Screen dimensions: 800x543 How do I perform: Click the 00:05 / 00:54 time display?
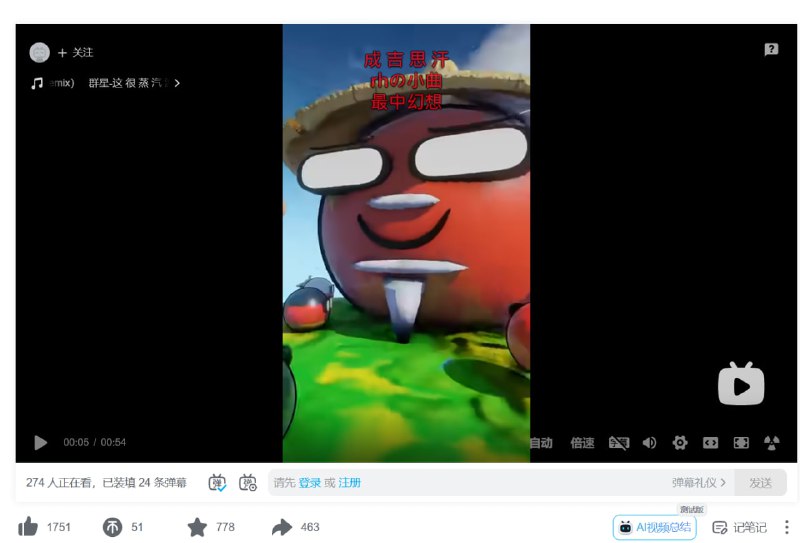point(94,442)
